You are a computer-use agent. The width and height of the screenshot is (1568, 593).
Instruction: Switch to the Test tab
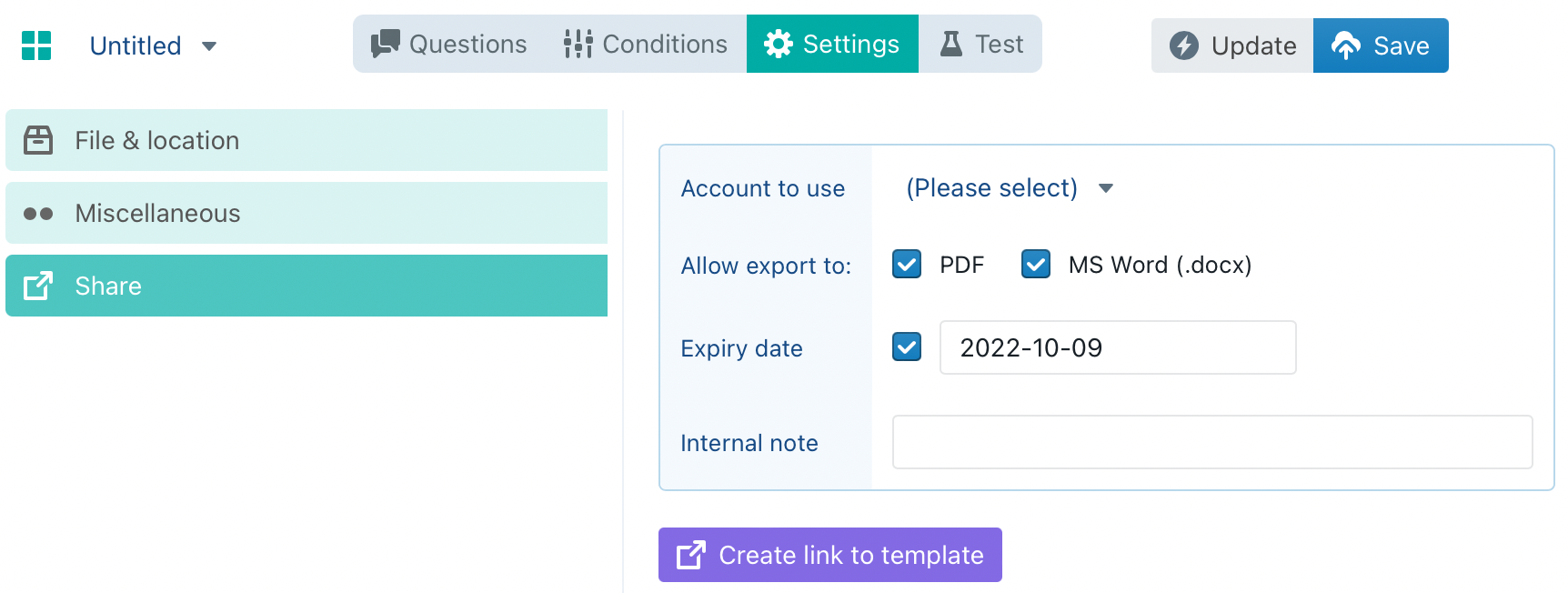point(981,44)
